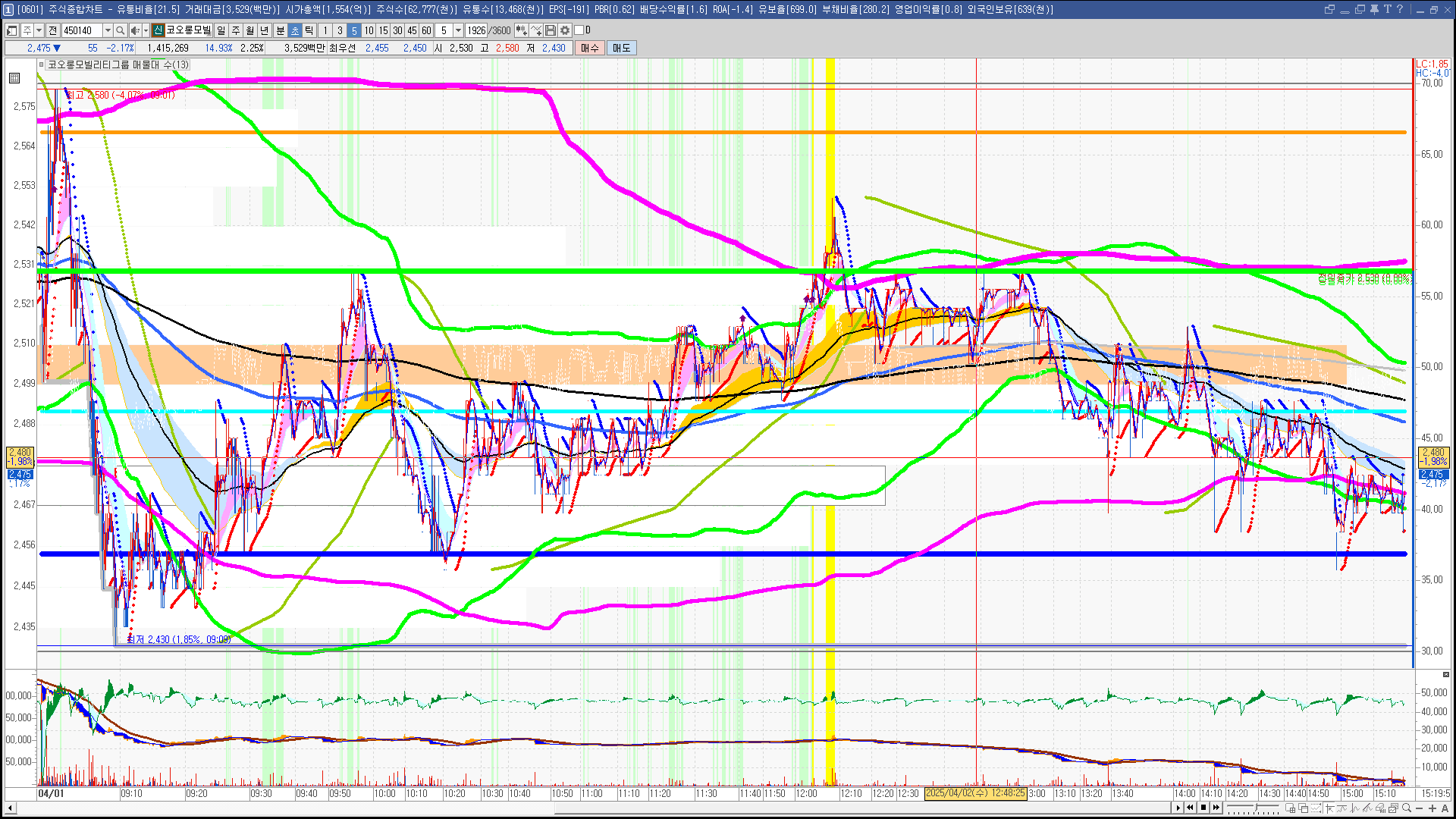Toggle the D checkbox in the toolbar

point(579,30)
